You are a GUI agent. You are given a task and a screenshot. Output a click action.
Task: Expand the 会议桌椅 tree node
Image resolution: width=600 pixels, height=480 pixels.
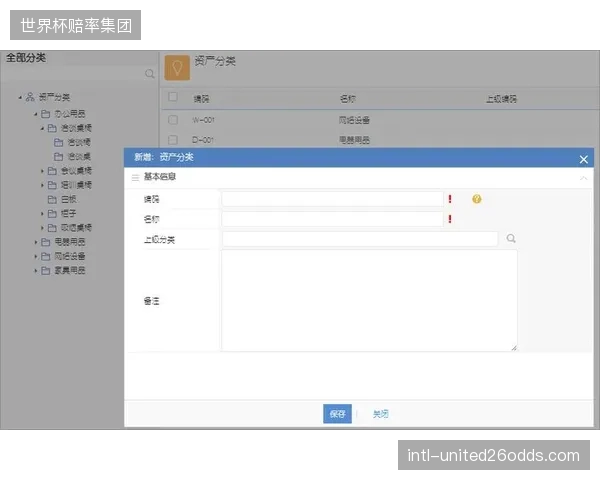point(42,171)
